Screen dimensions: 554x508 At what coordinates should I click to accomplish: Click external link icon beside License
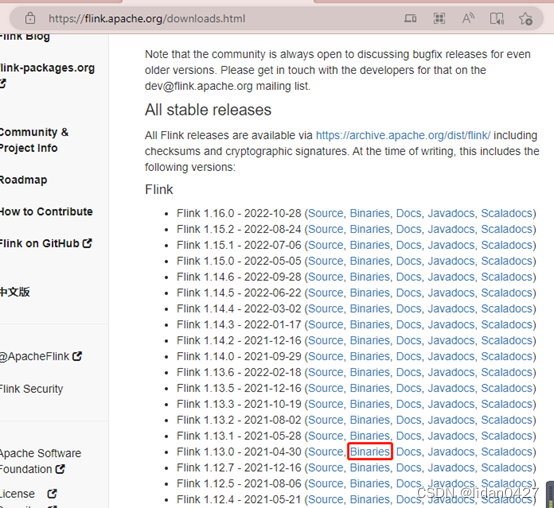coord(52,494)
